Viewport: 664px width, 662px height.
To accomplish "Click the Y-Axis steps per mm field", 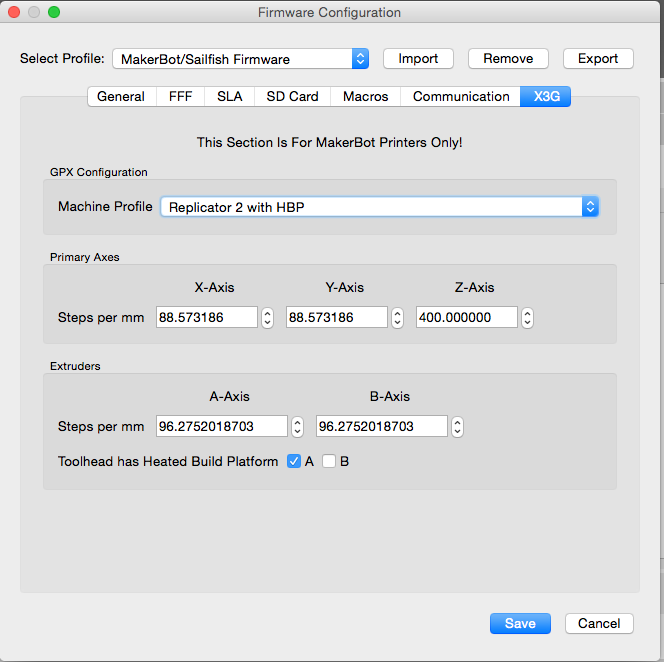I will [x=337, y=317].
